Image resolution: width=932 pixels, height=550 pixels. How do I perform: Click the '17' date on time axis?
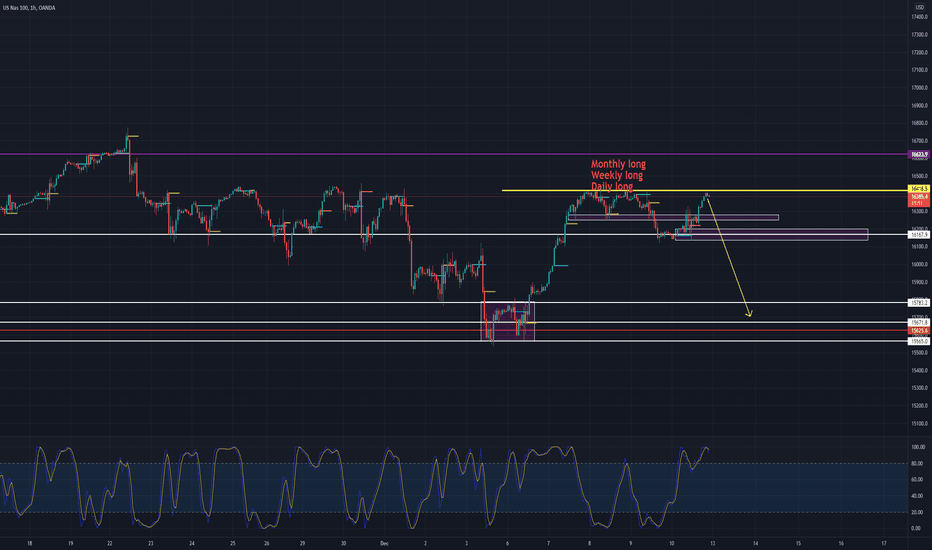pos(884,543)
